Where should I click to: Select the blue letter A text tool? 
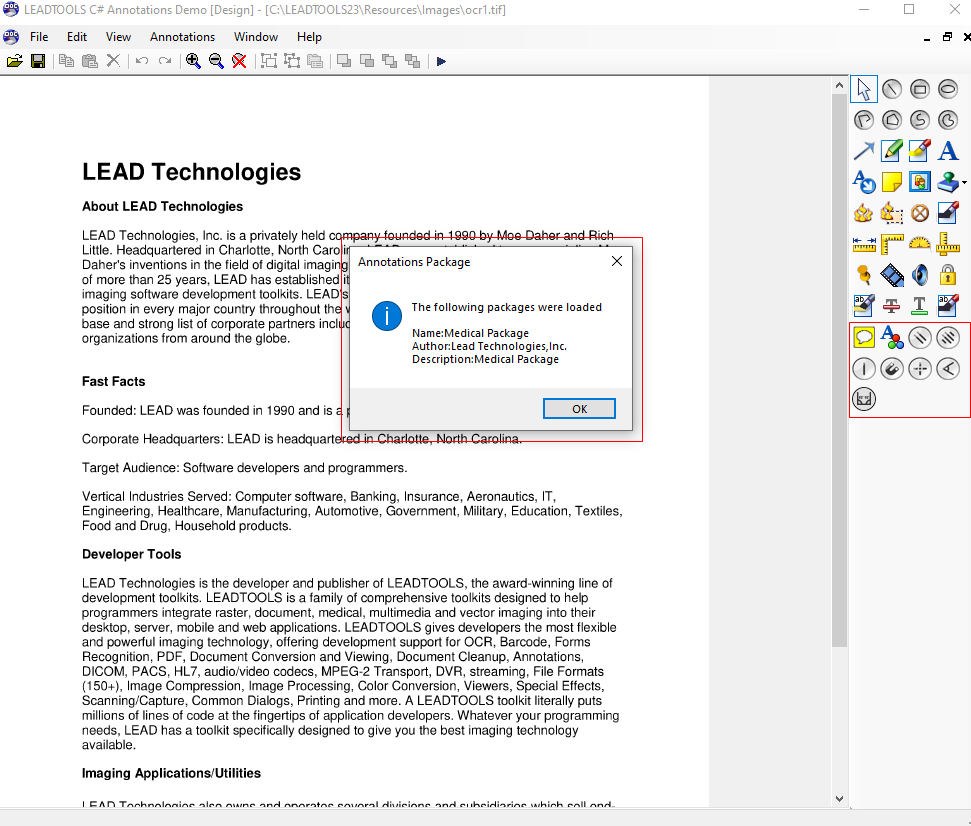[x=947, y=151]
